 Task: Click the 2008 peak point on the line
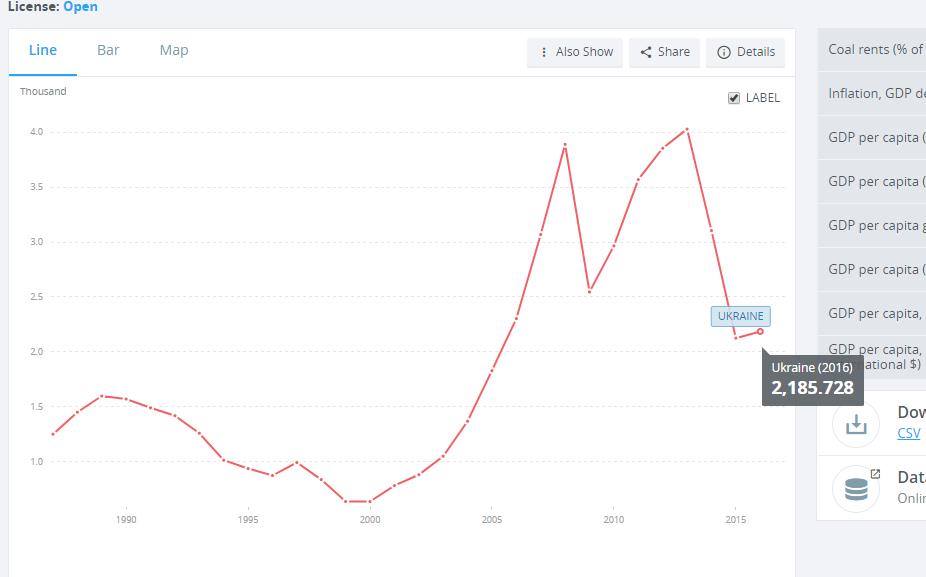click(565, 145)
